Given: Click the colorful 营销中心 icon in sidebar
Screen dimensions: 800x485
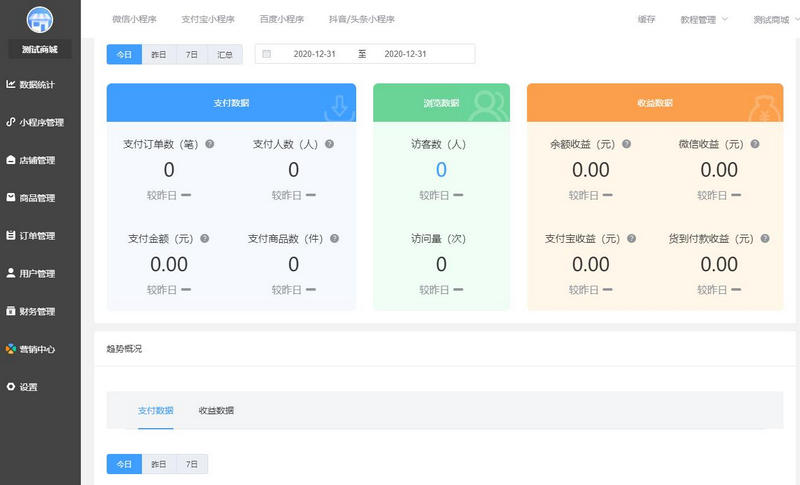Looking at the screenshot, I should (11, 349).
